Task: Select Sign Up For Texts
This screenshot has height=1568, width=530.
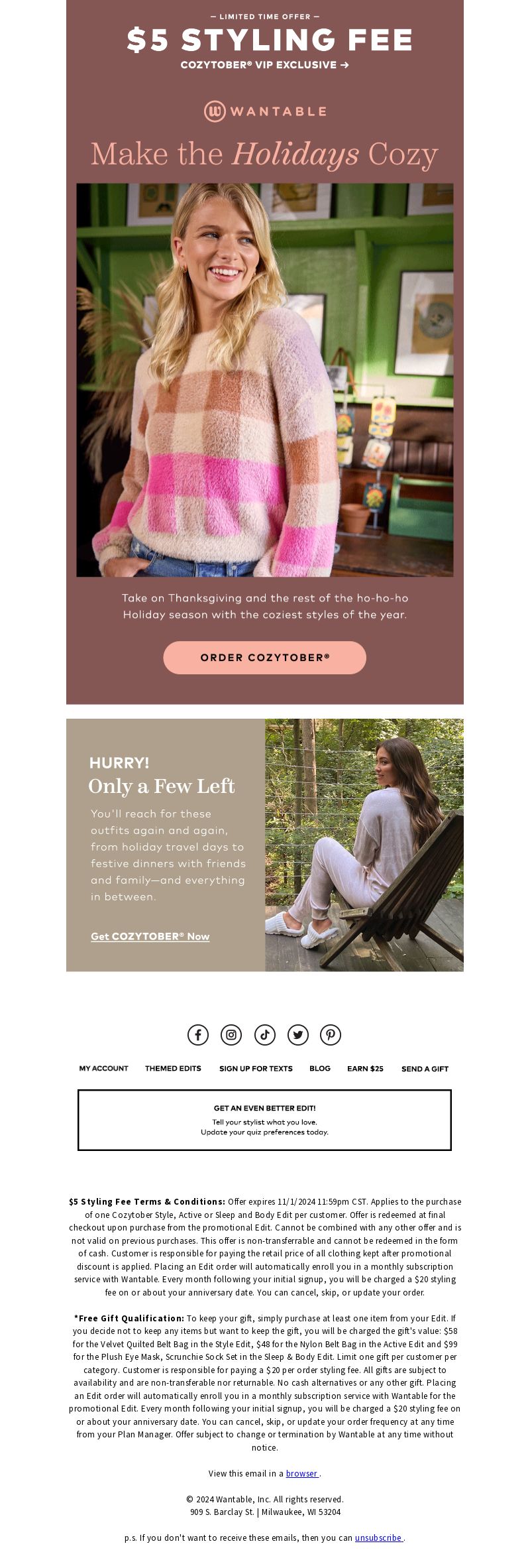Action: tap(256, 1068)
